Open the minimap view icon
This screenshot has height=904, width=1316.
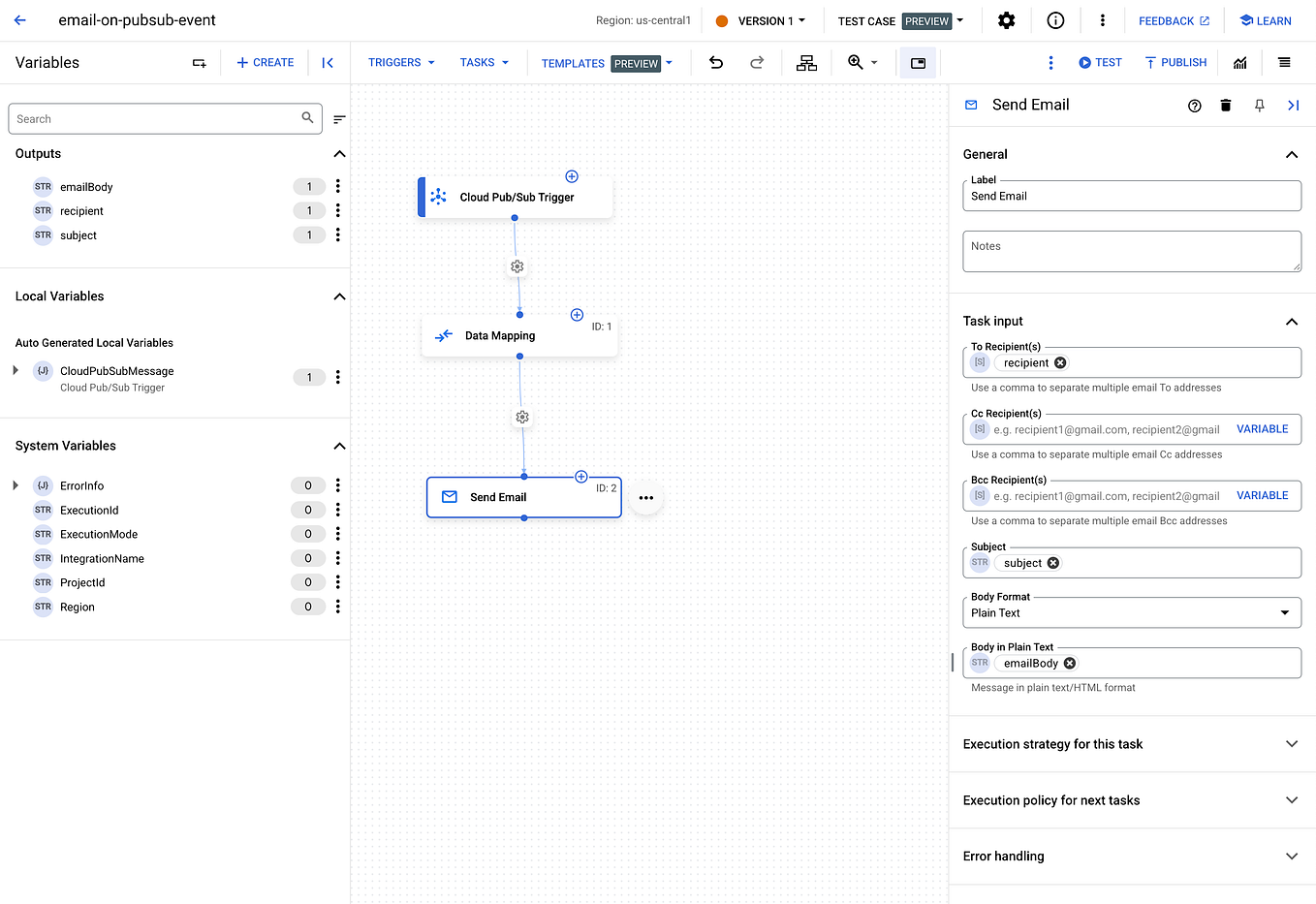[x=918, y=62]
